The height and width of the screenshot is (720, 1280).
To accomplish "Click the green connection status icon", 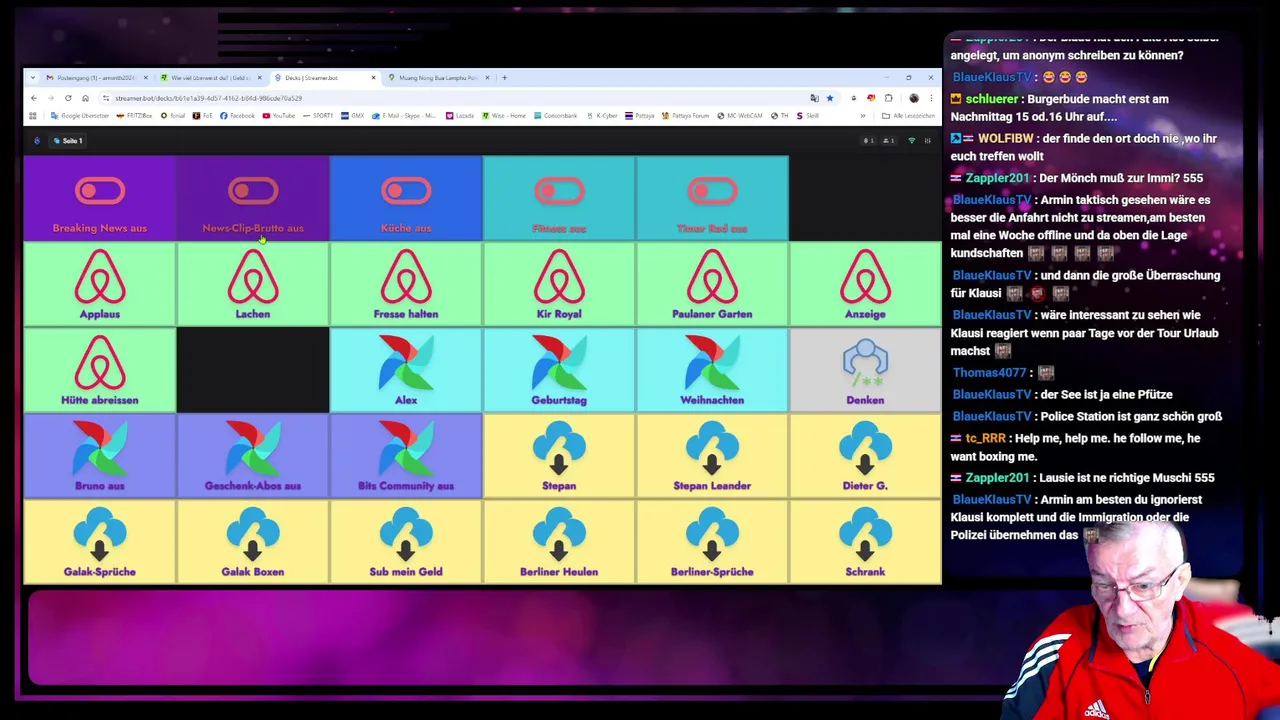I will pos(911,141).
